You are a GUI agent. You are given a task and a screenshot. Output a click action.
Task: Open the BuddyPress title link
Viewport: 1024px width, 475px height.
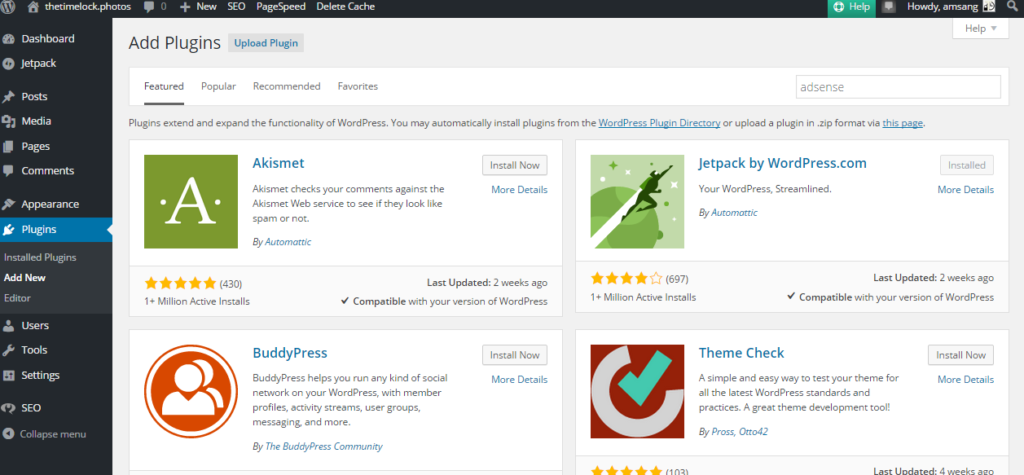tap(290, 353)
